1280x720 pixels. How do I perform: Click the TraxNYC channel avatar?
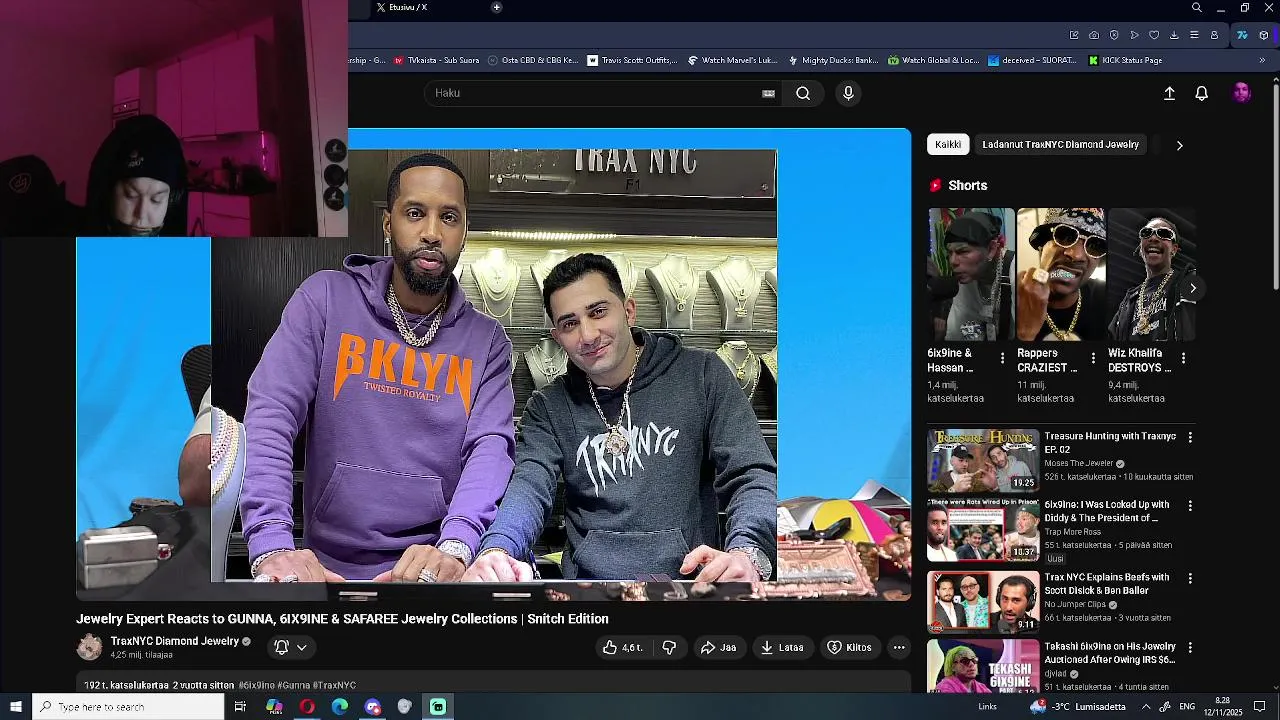click(89, 647)
